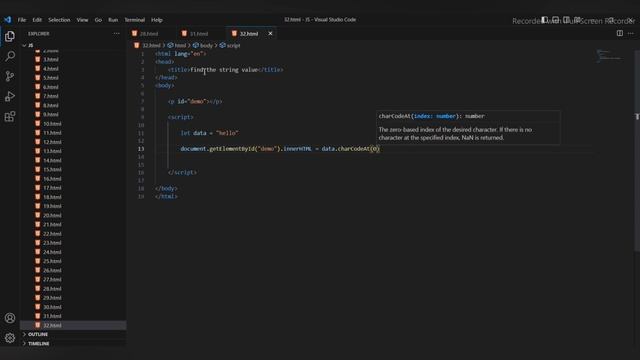Open the File menu
Viewport: 640px width, 360px height.
22,20
